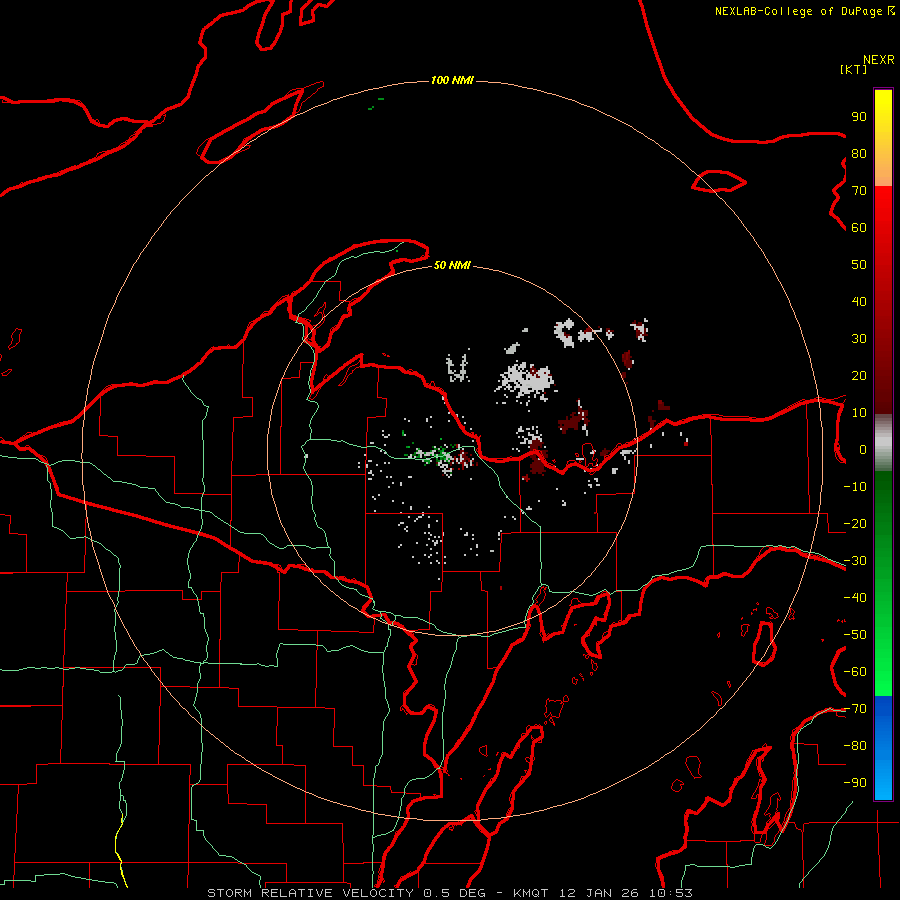Click the -60 value on the velocity scale

[x=855, y=672]
